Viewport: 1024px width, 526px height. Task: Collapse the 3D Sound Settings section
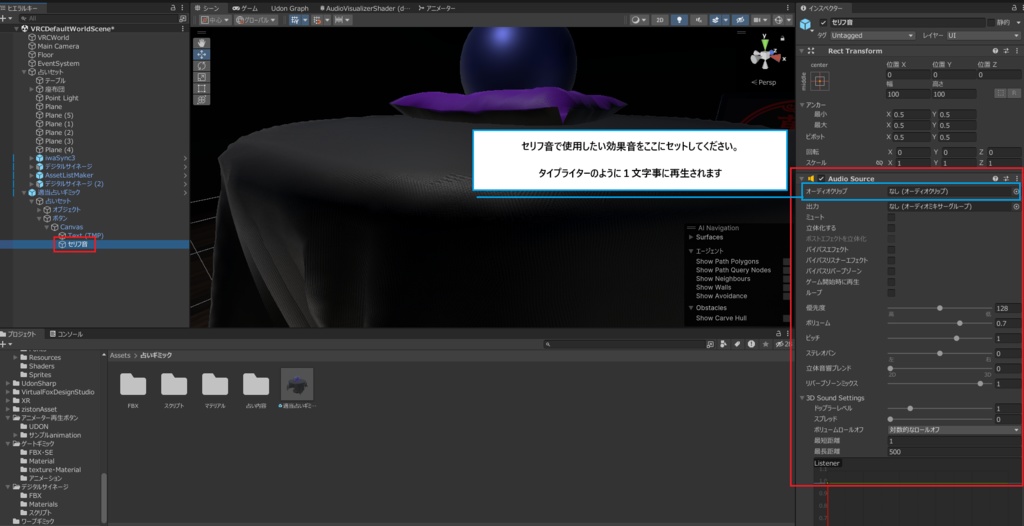(802, 398)
